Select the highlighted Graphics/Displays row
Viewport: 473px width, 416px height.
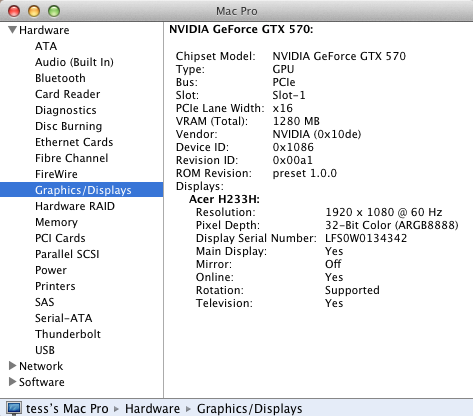click(82, 190)
